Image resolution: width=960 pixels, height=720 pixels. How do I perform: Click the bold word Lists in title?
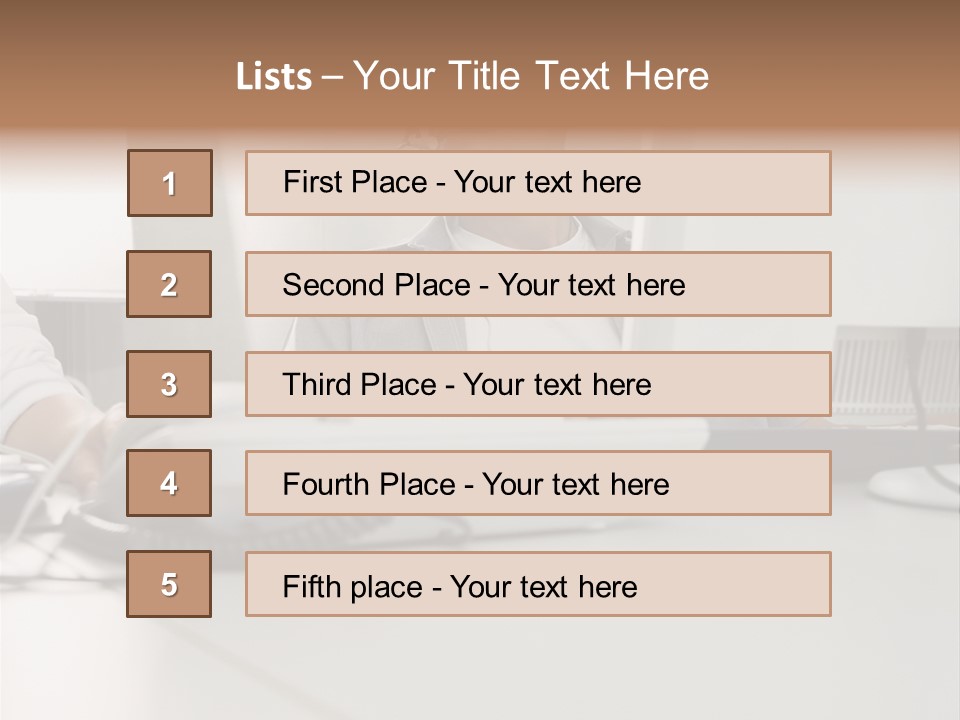pos(274,77)
